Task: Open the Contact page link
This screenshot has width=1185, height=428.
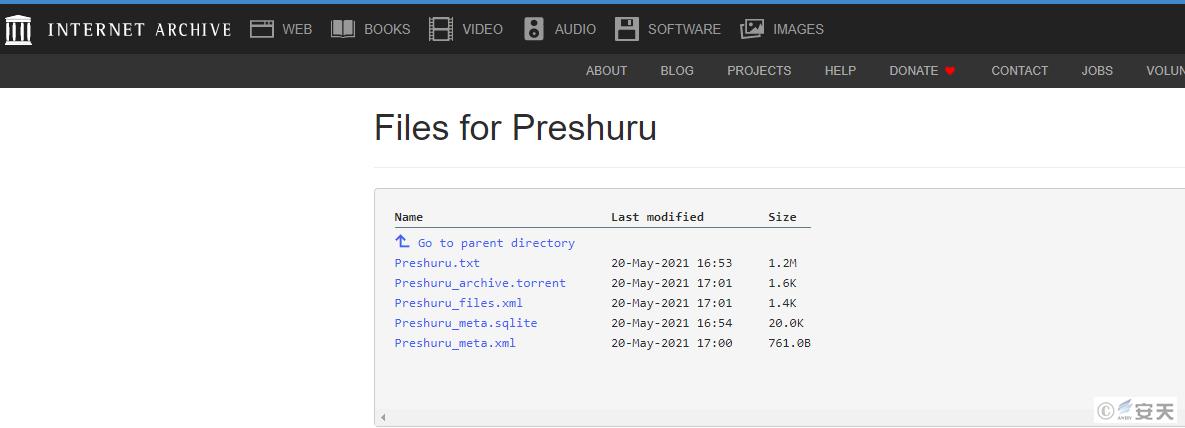Action: [x=1019, y=71]
